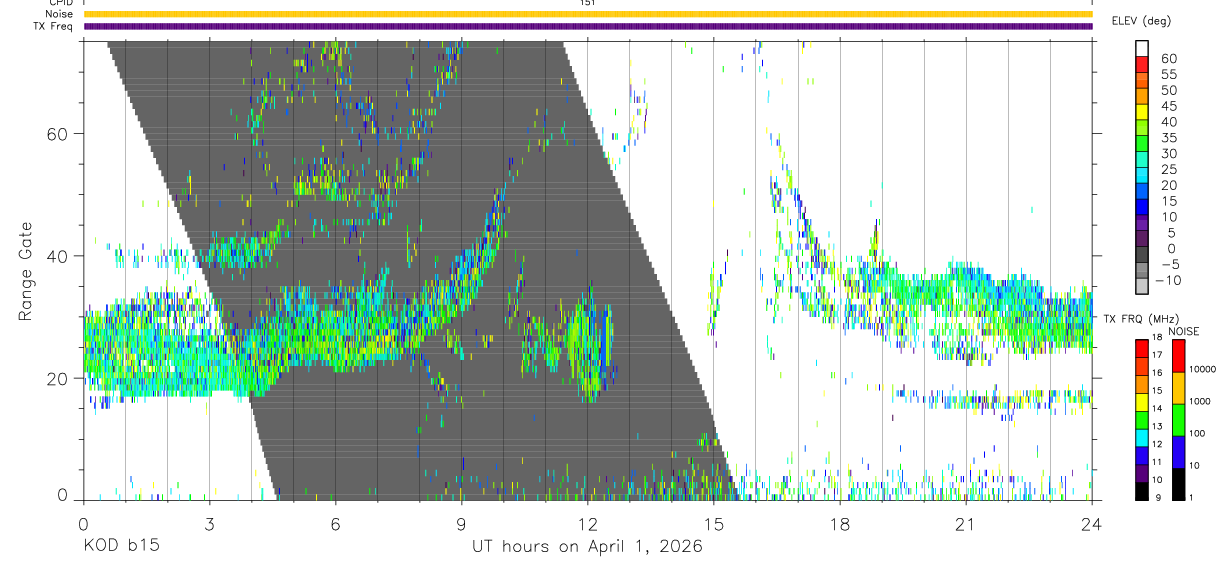The height and width of the screenshot is (567, 1228).
Task: Click the '3' tick label on the time axis
Action: [x=209, y=524]
